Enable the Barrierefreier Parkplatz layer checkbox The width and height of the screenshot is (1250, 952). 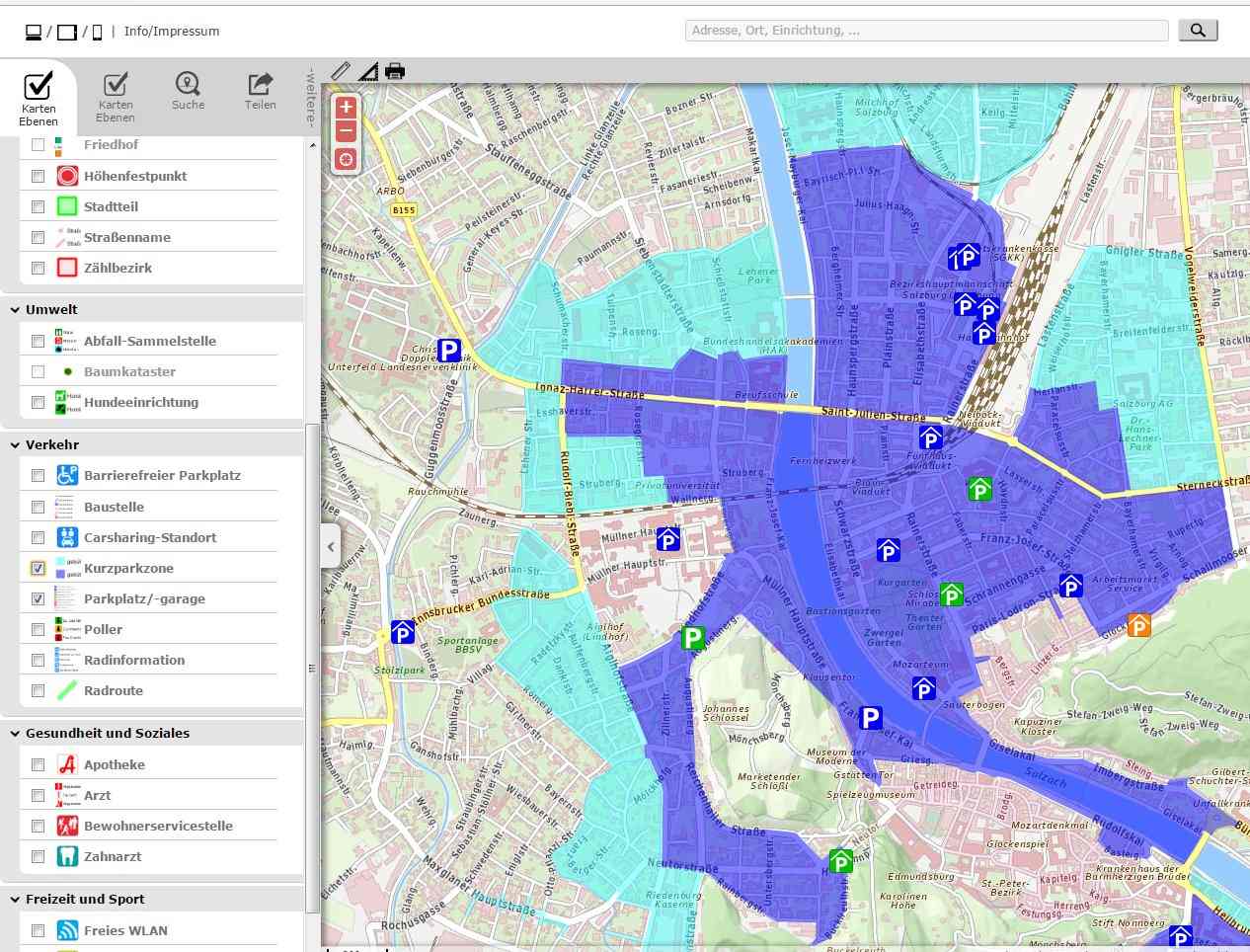pos(39,476)
